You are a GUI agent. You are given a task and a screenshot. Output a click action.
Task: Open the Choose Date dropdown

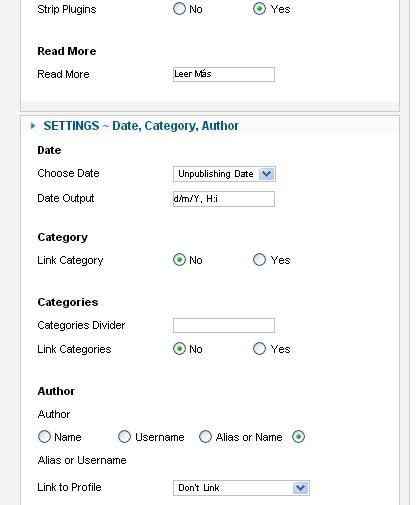[224, 174]
